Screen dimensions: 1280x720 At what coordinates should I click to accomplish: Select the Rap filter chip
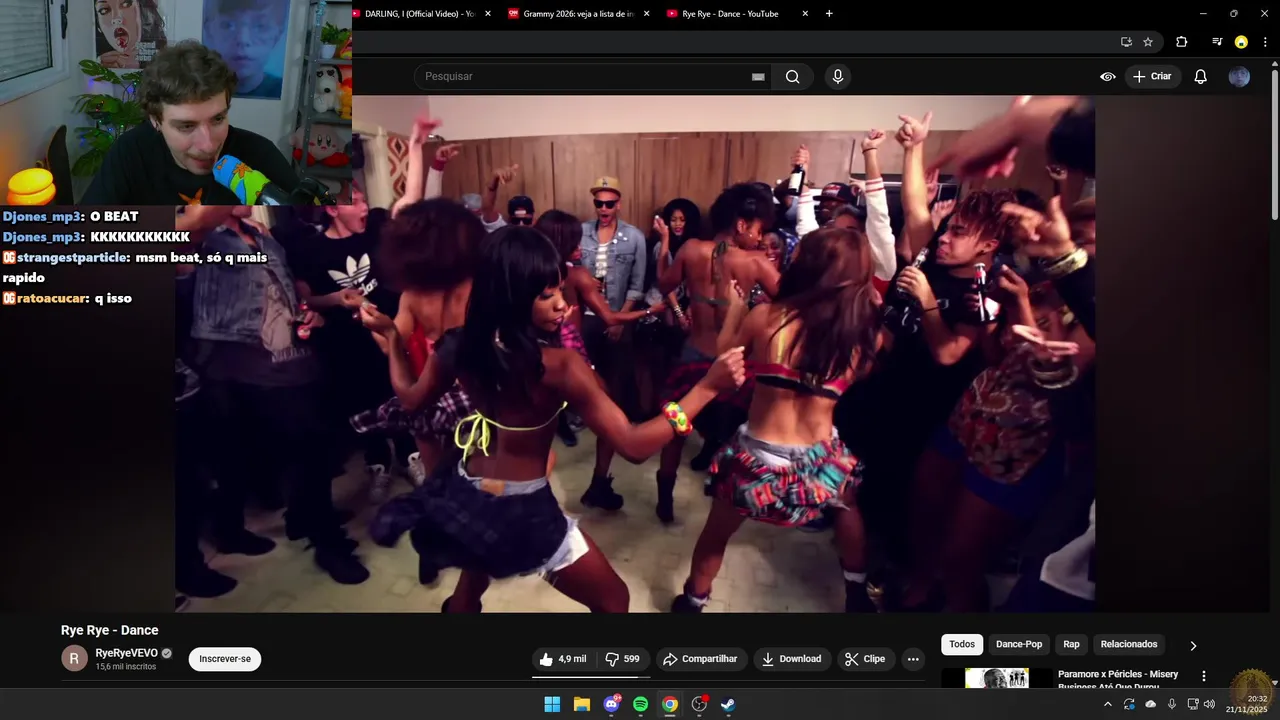click(x=1072, y=645)
